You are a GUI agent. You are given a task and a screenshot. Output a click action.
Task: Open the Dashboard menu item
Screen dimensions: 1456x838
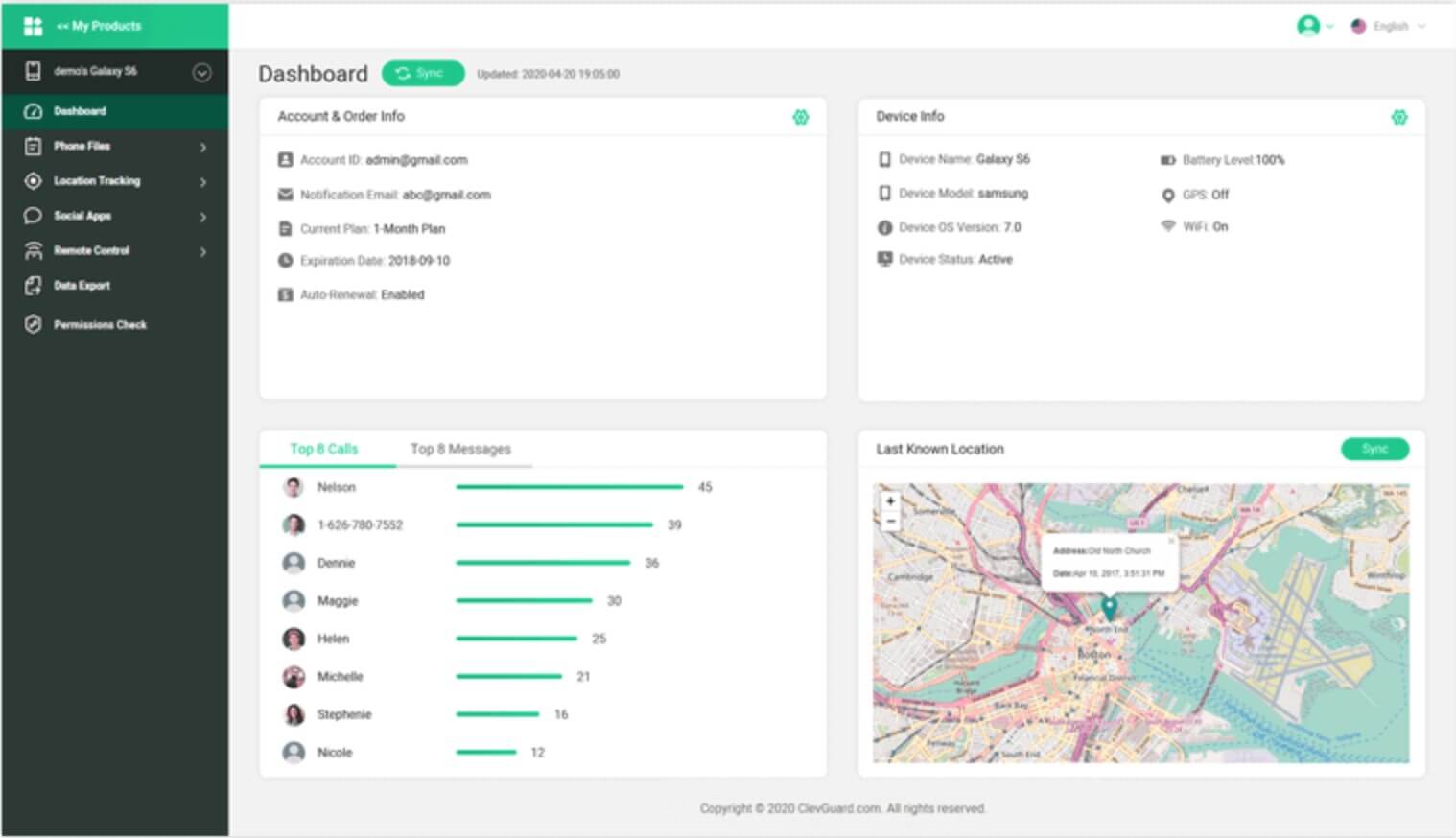115,111
